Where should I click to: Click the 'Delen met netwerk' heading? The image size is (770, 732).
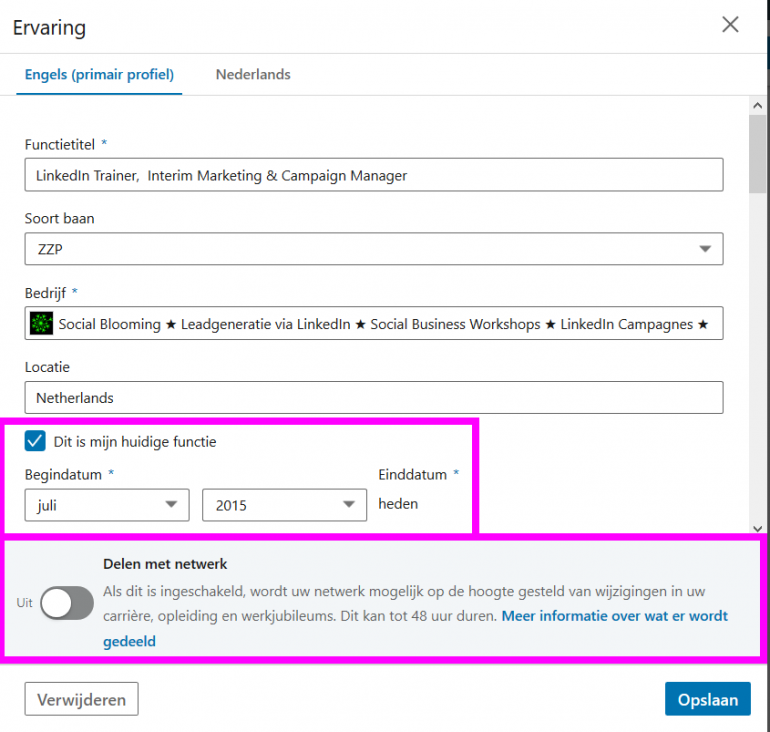click(165, 564)
